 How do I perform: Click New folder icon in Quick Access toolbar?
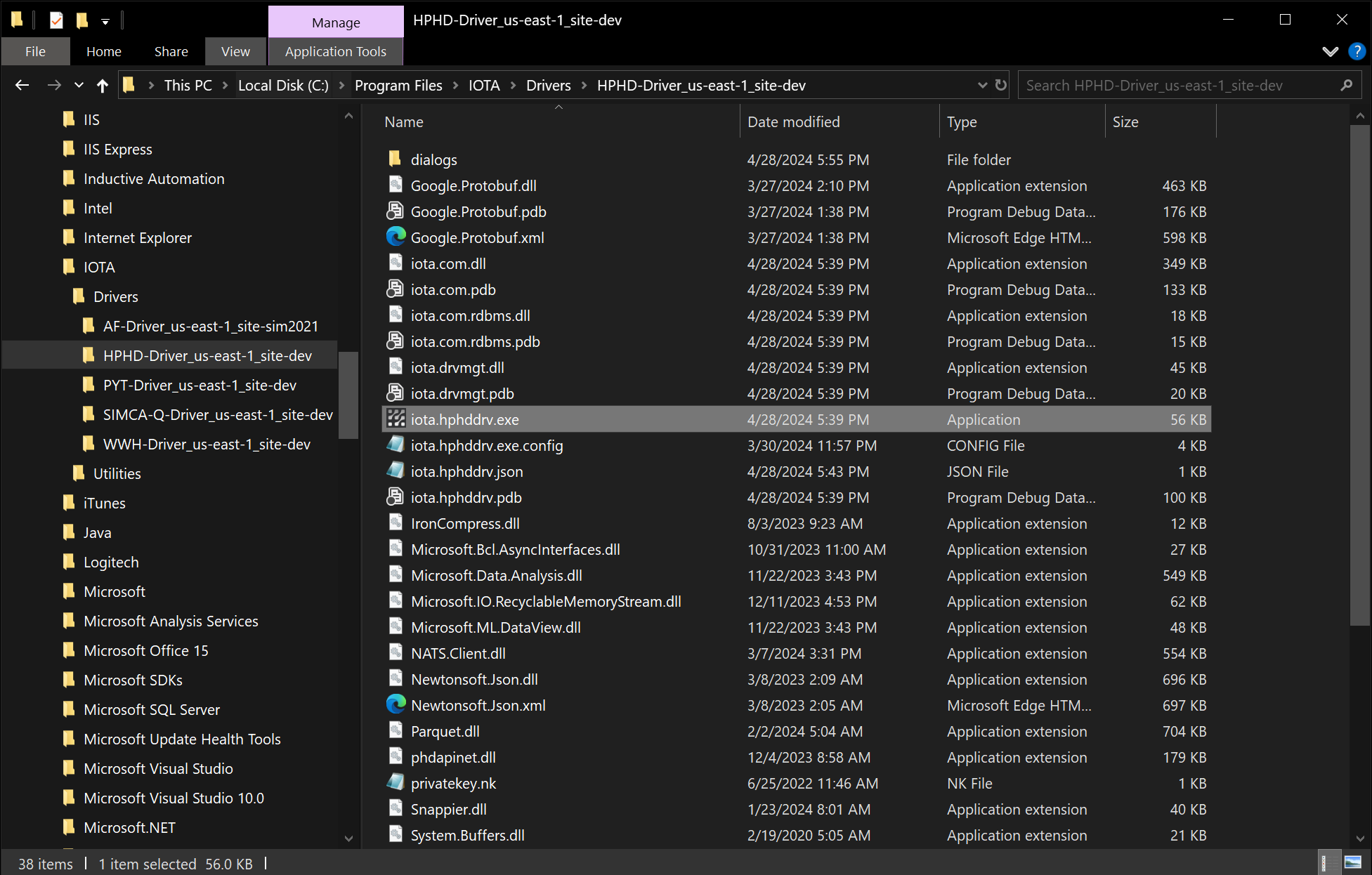[82, 20]
